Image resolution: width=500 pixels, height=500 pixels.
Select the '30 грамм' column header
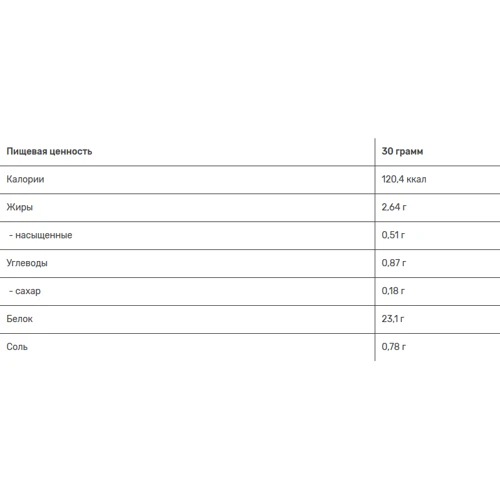(x=402, y=151)
